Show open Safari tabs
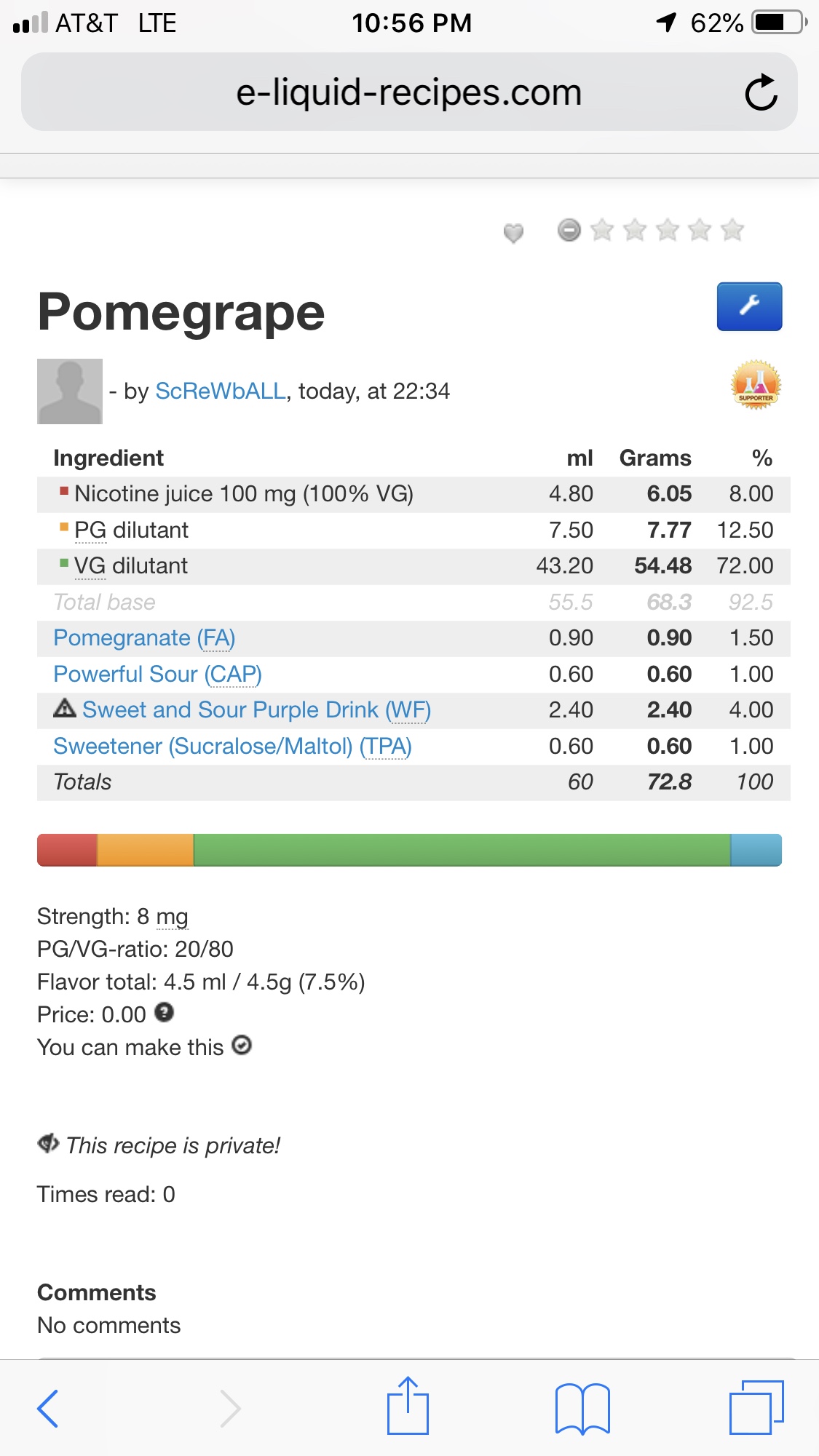Viewport: 819px width, 1456px height. (x=756, y=1407)
